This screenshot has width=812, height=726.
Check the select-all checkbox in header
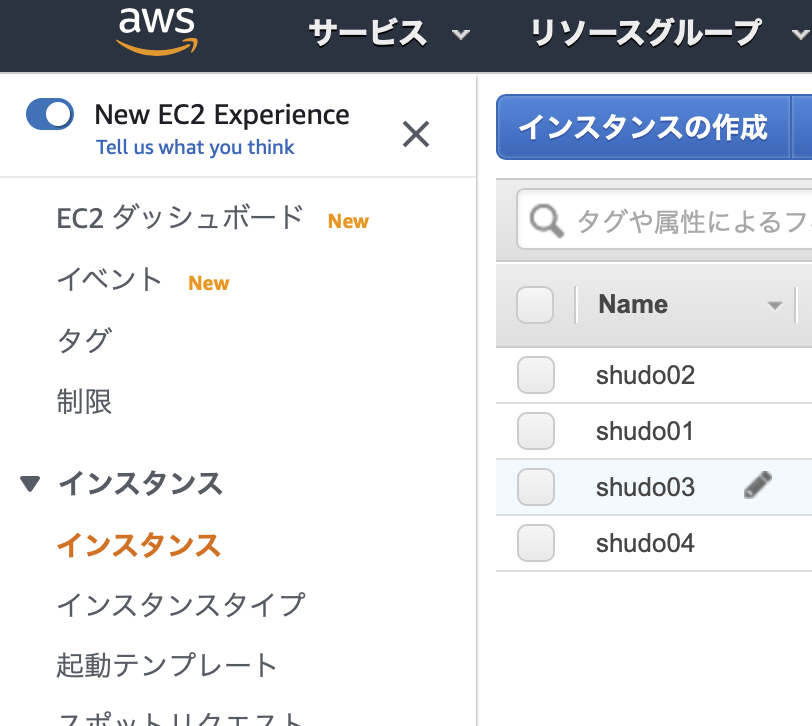(535, 305)
